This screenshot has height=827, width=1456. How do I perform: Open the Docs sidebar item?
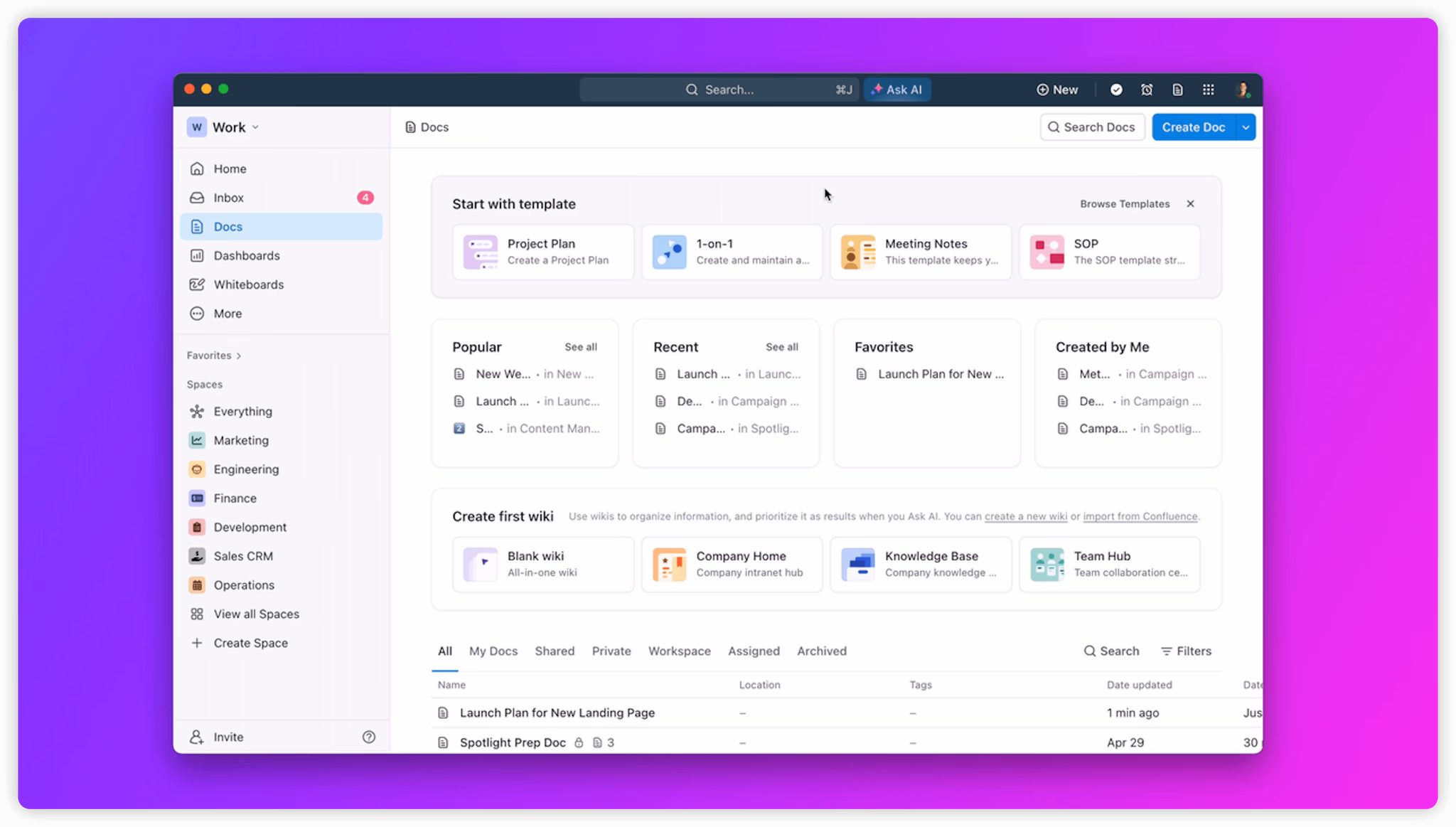(281, 227)
